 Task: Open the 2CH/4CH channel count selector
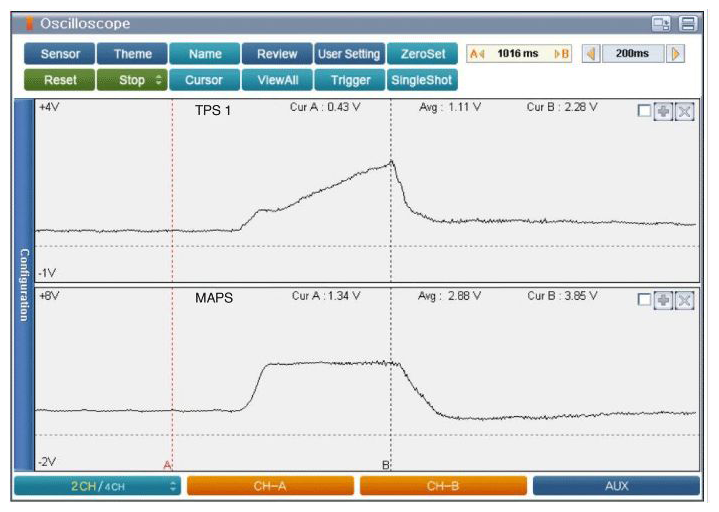98,486
